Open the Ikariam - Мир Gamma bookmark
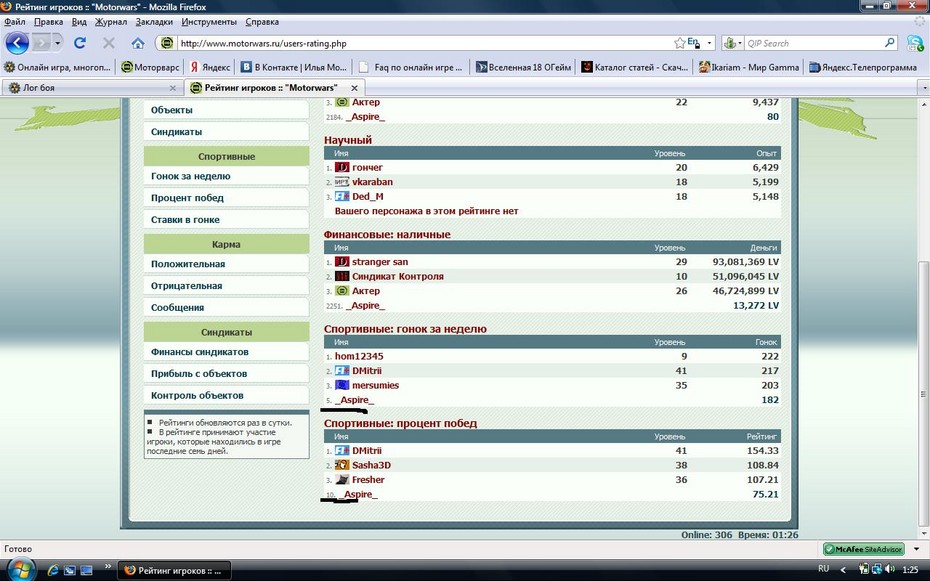This screenshot has height=581, width=930. [749, 67]
